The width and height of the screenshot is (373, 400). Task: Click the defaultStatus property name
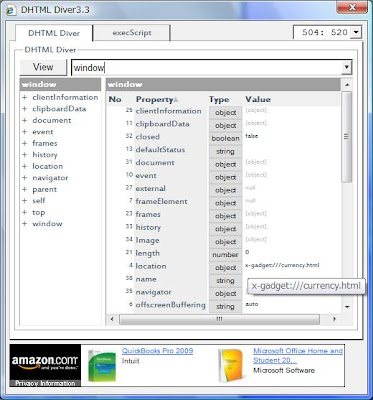click(x=160, y=150)
